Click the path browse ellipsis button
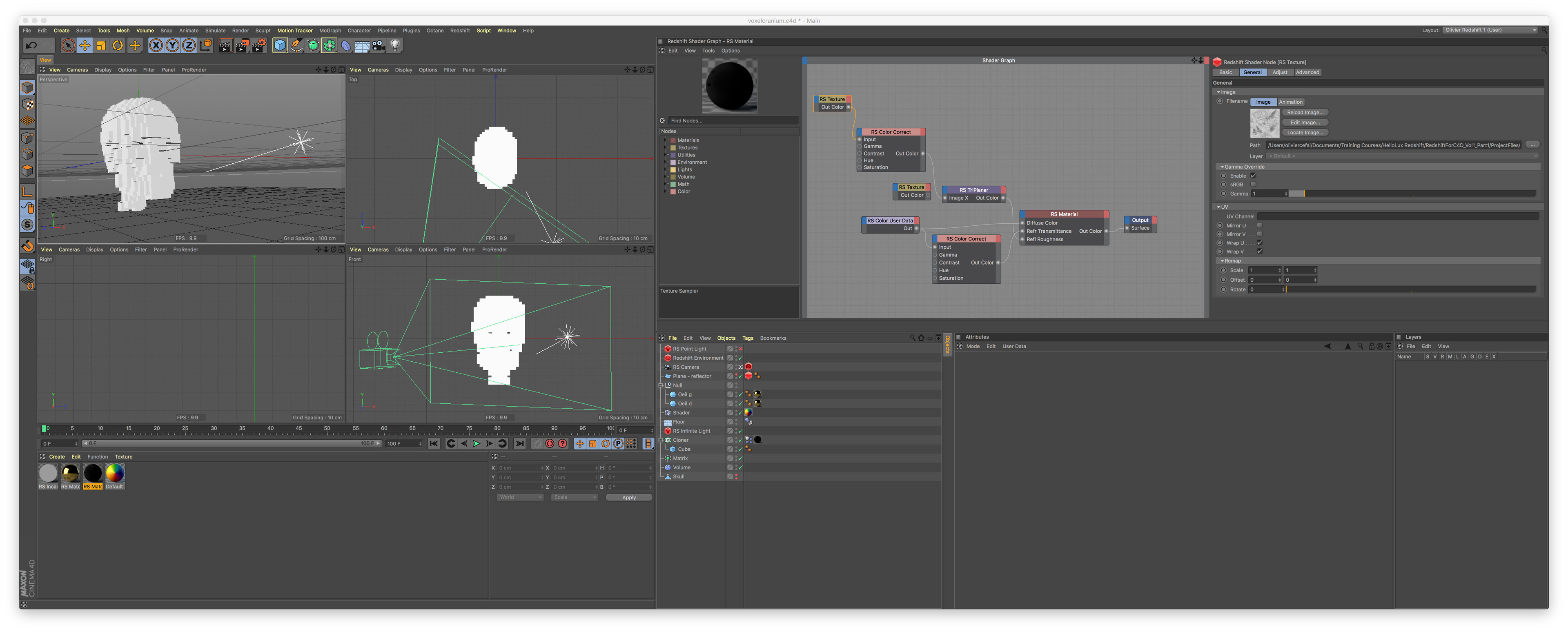Viewport: 1568px width, 632px height. [1533, 145]
